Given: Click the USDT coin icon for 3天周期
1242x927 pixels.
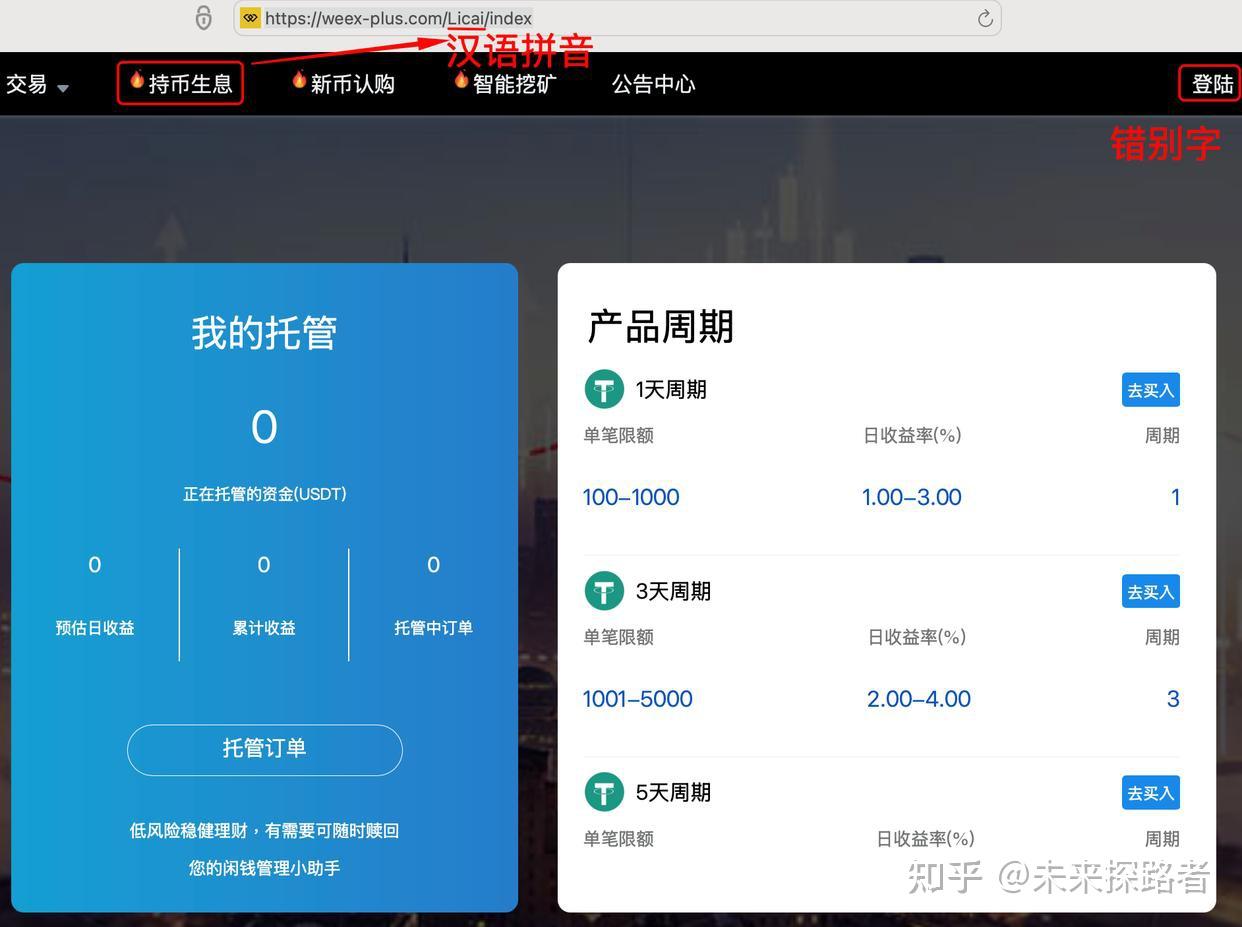Looking at the screenshot, I should [604, 590].
